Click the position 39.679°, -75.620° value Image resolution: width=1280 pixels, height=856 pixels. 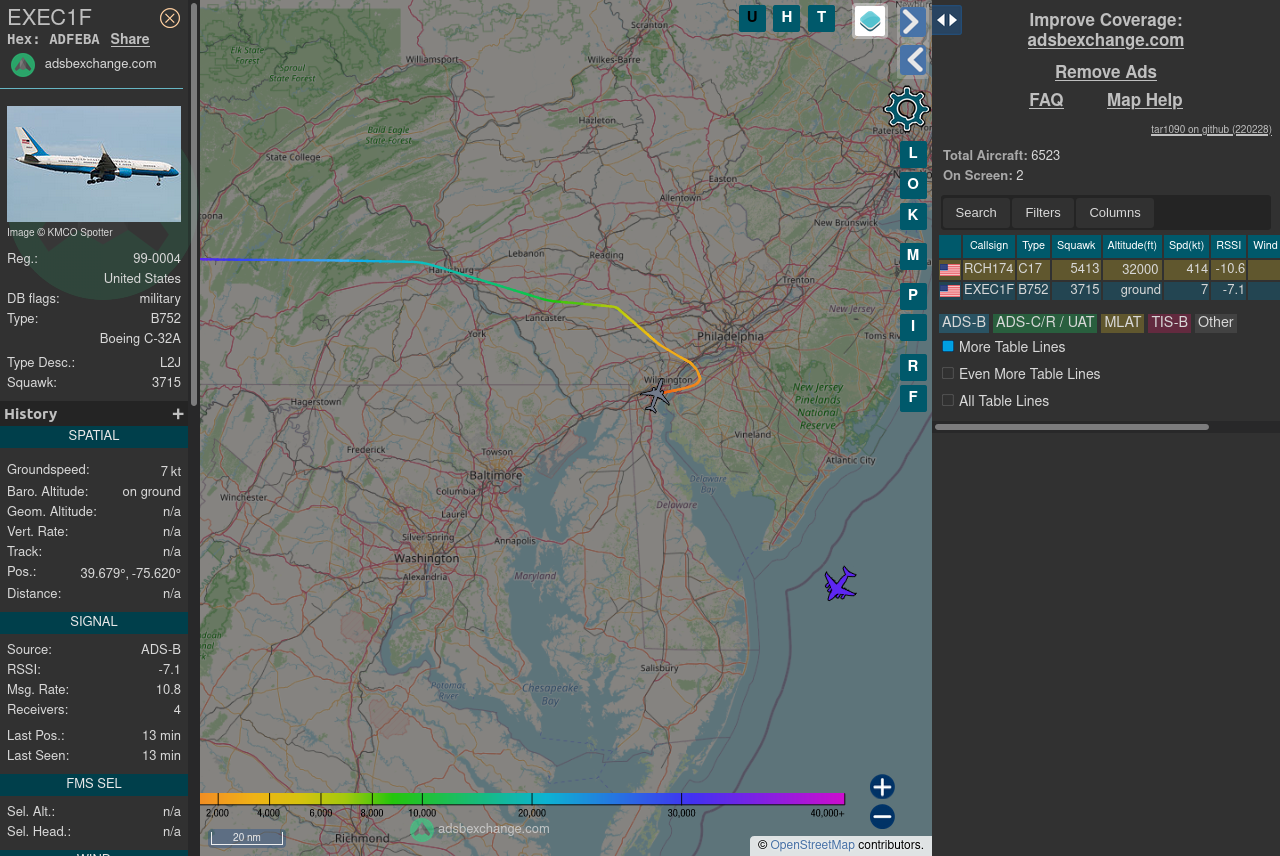pos(131,573)
